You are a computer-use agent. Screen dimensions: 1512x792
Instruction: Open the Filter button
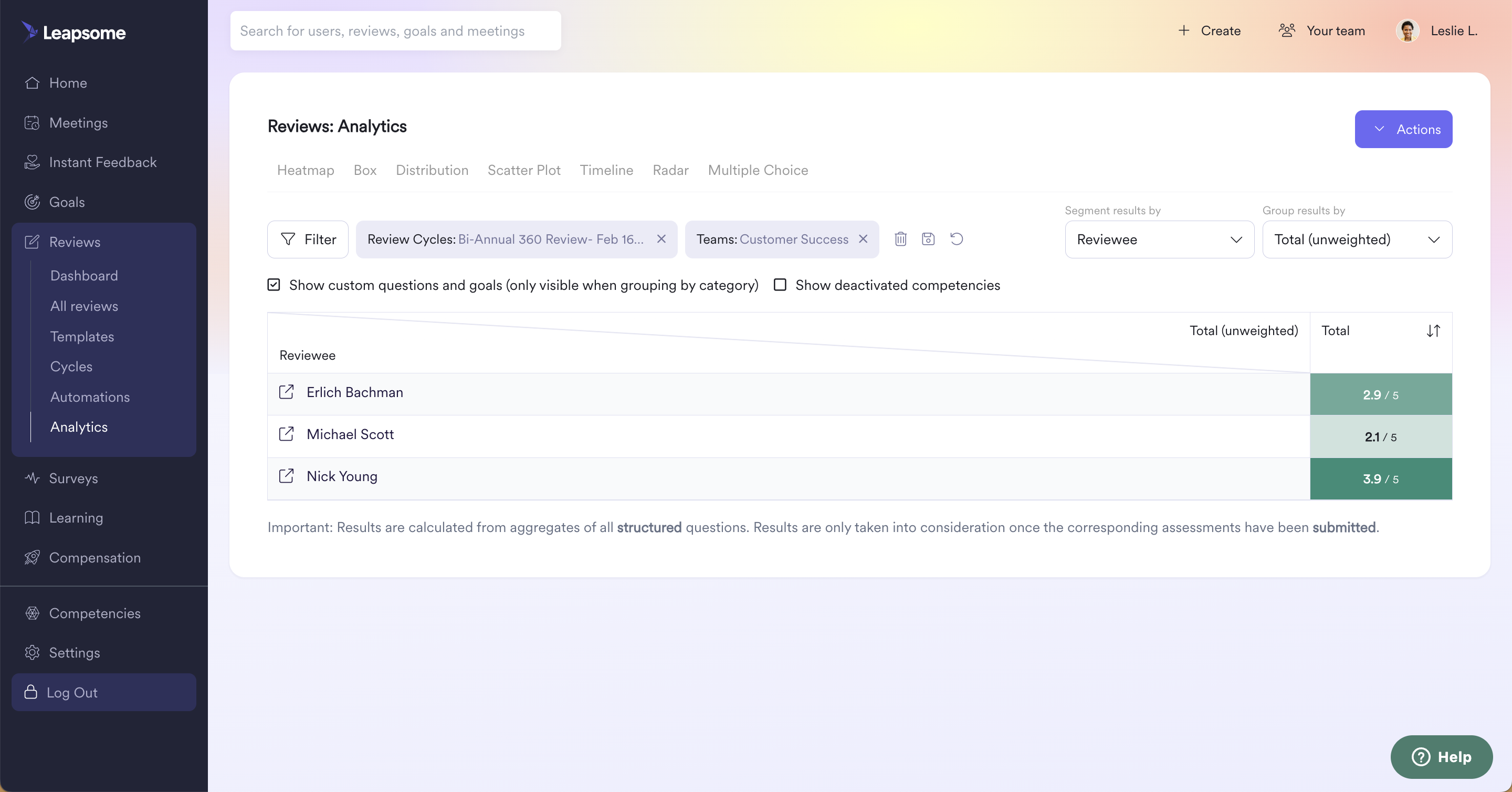(308, 239)
